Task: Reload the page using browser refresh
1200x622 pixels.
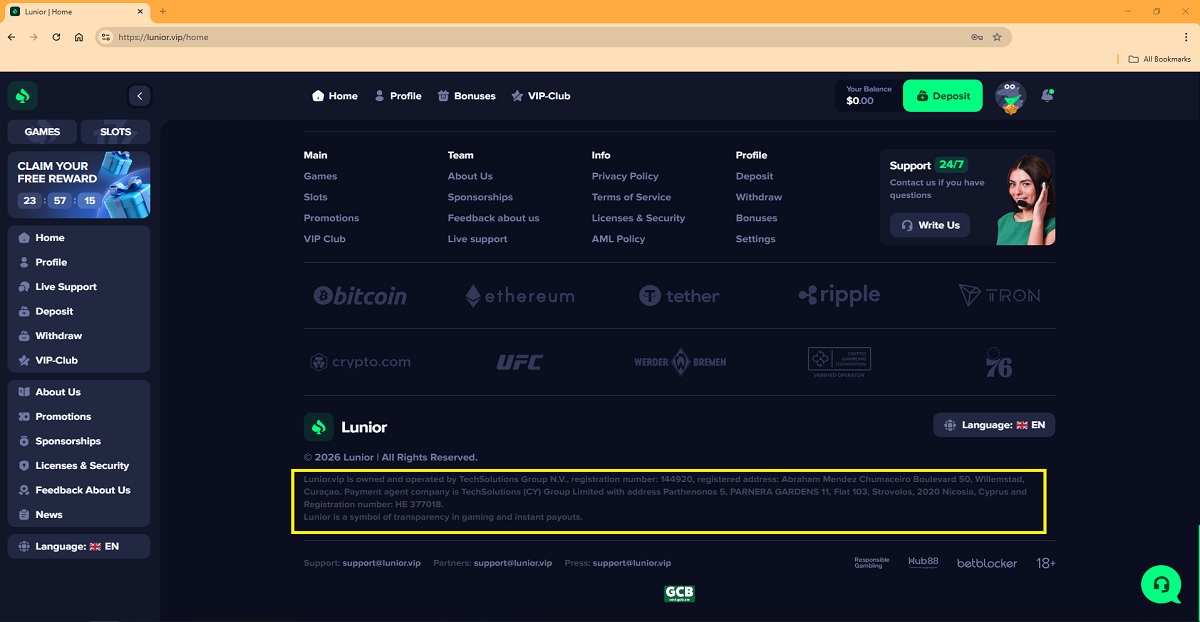Action: (x=56, y=37)
